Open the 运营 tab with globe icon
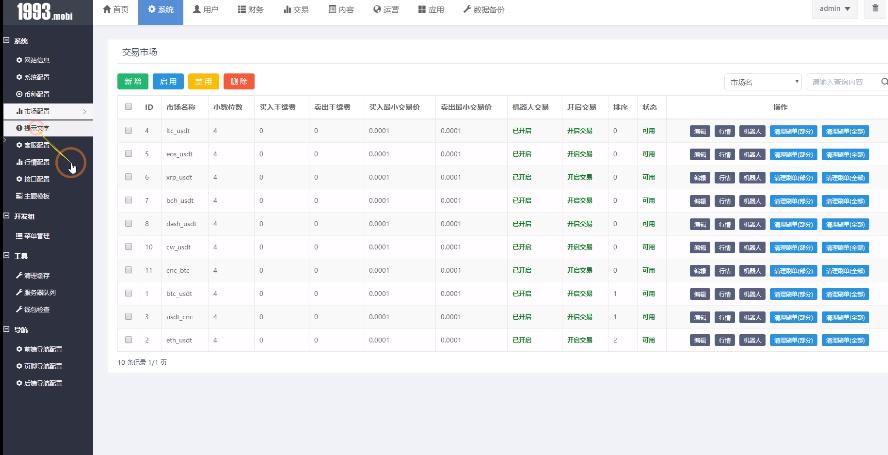The height and width of the screenshot is (455, 888). click(385, 9)
